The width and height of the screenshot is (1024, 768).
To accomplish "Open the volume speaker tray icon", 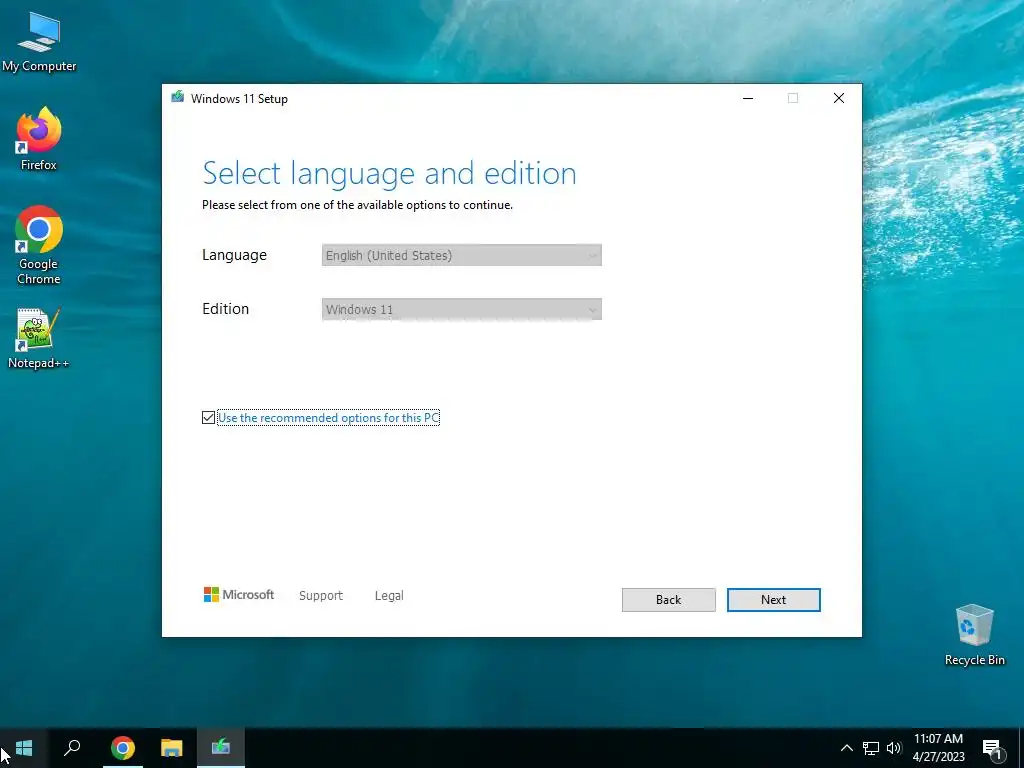I will coord(893,748).
